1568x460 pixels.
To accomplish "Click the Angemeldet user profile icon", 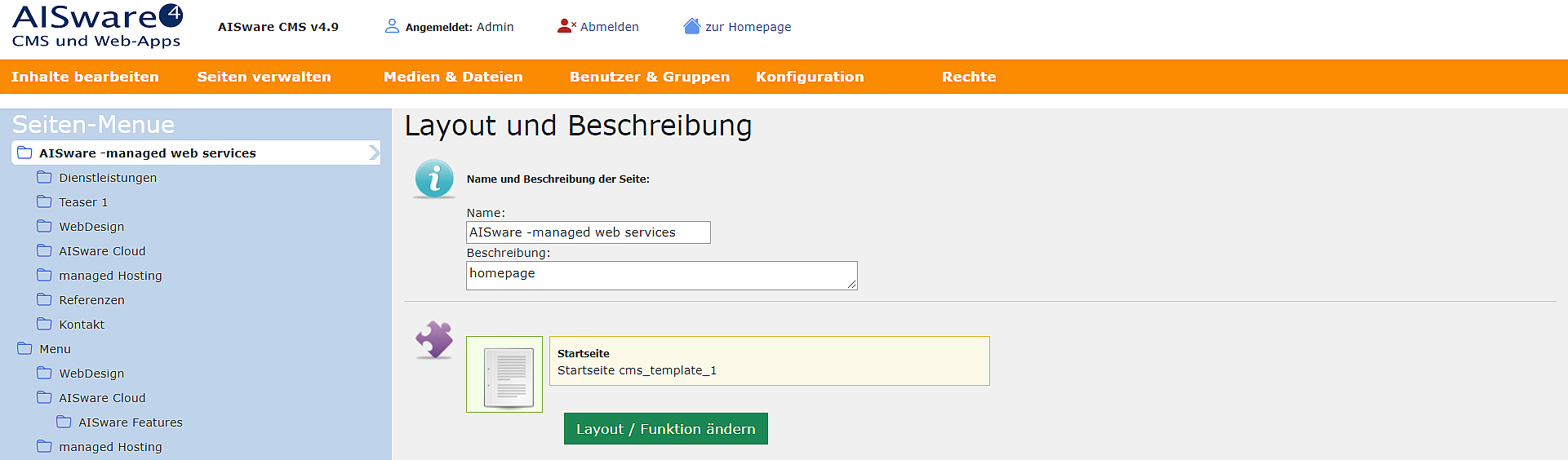I will pyautogui.click(x=392, y=26).
